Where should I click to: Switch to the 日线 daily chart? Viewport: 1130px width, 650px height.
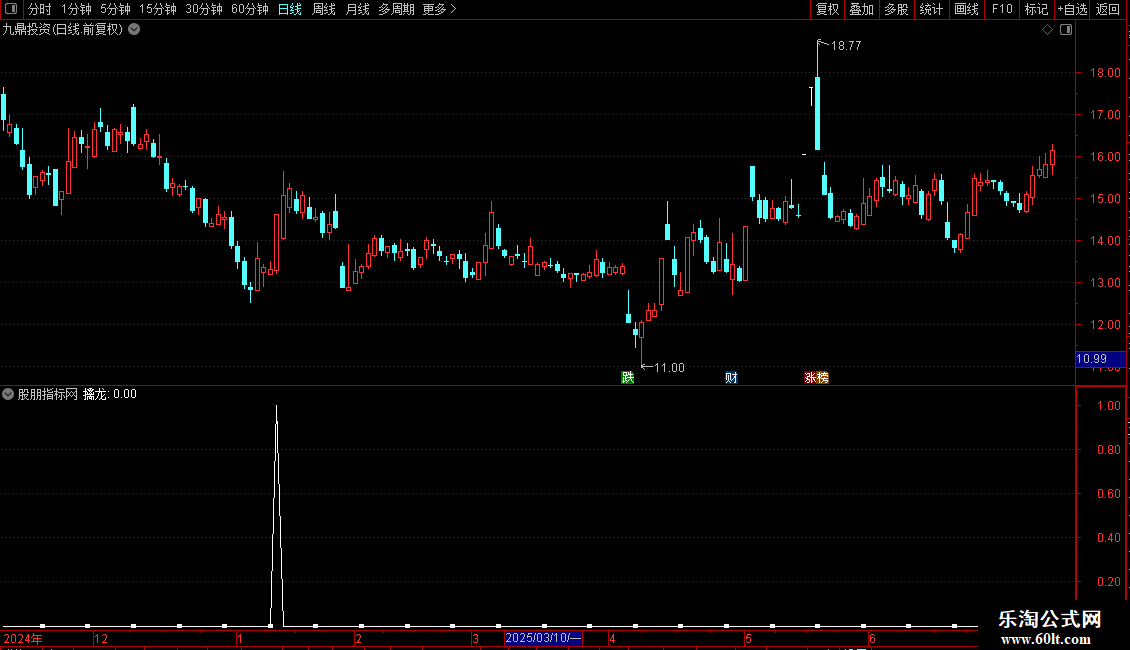pyautogui.click(x=290, y=9)
